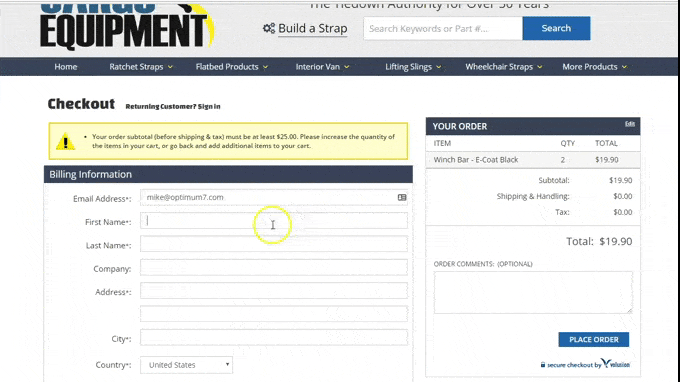
Task: Focus the Search Keywords or Part # field
Action: point(443,29)
